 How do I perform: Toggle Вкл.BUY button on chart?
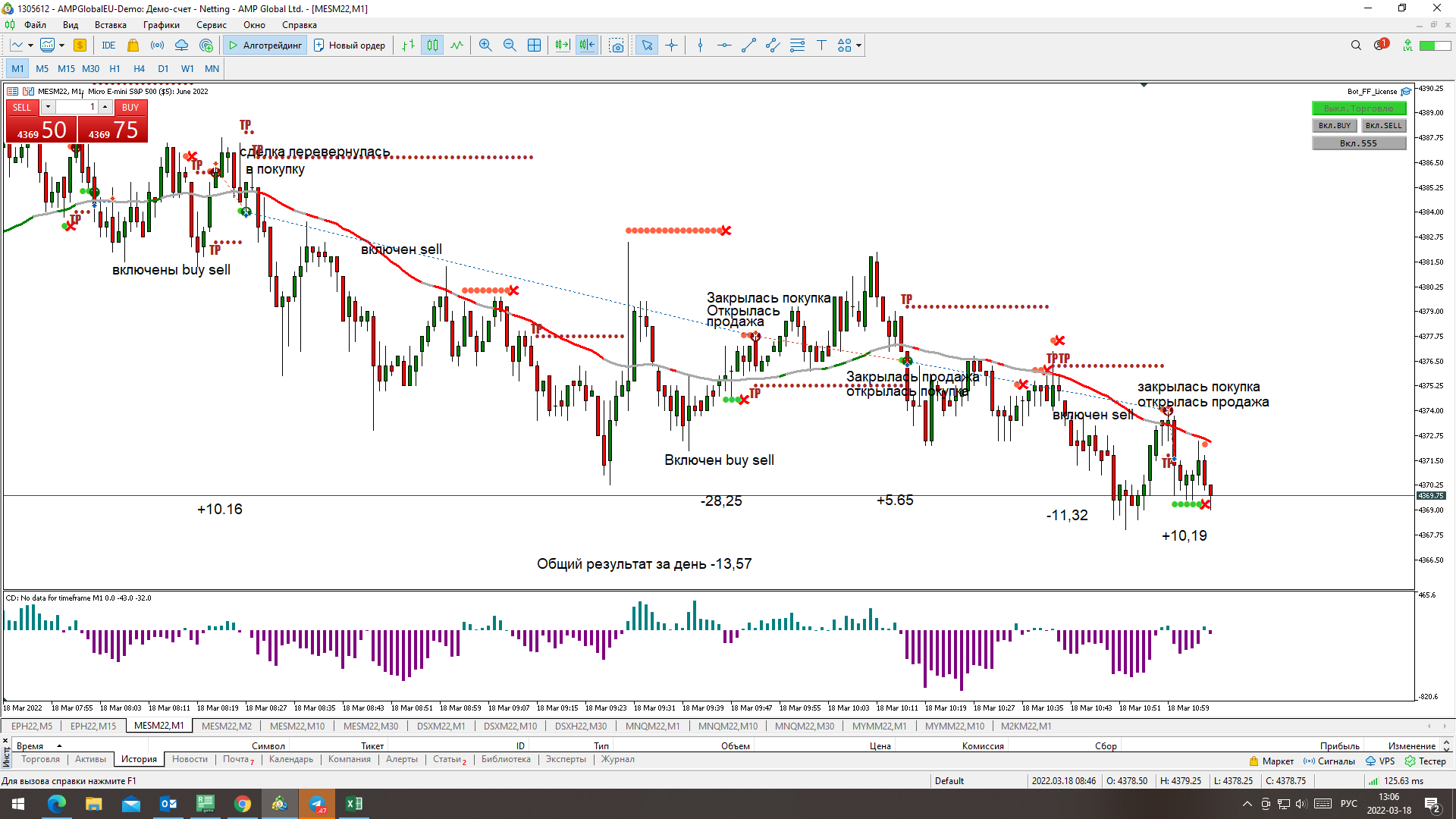(x=1334, y=126)
